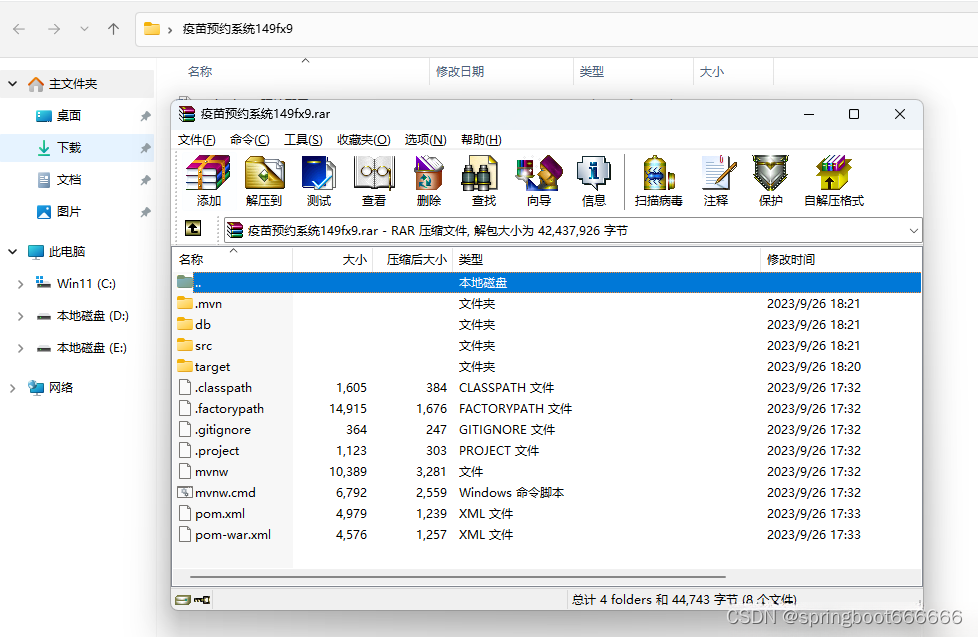The height and width of the screenshot is (637, 978).
Task: Click the pin icon next to 文档
Action: point(145,180)
